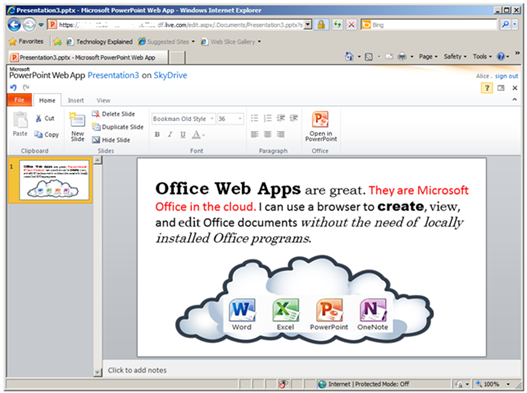Open the recent pages dropdown arrow

point(41,25)
